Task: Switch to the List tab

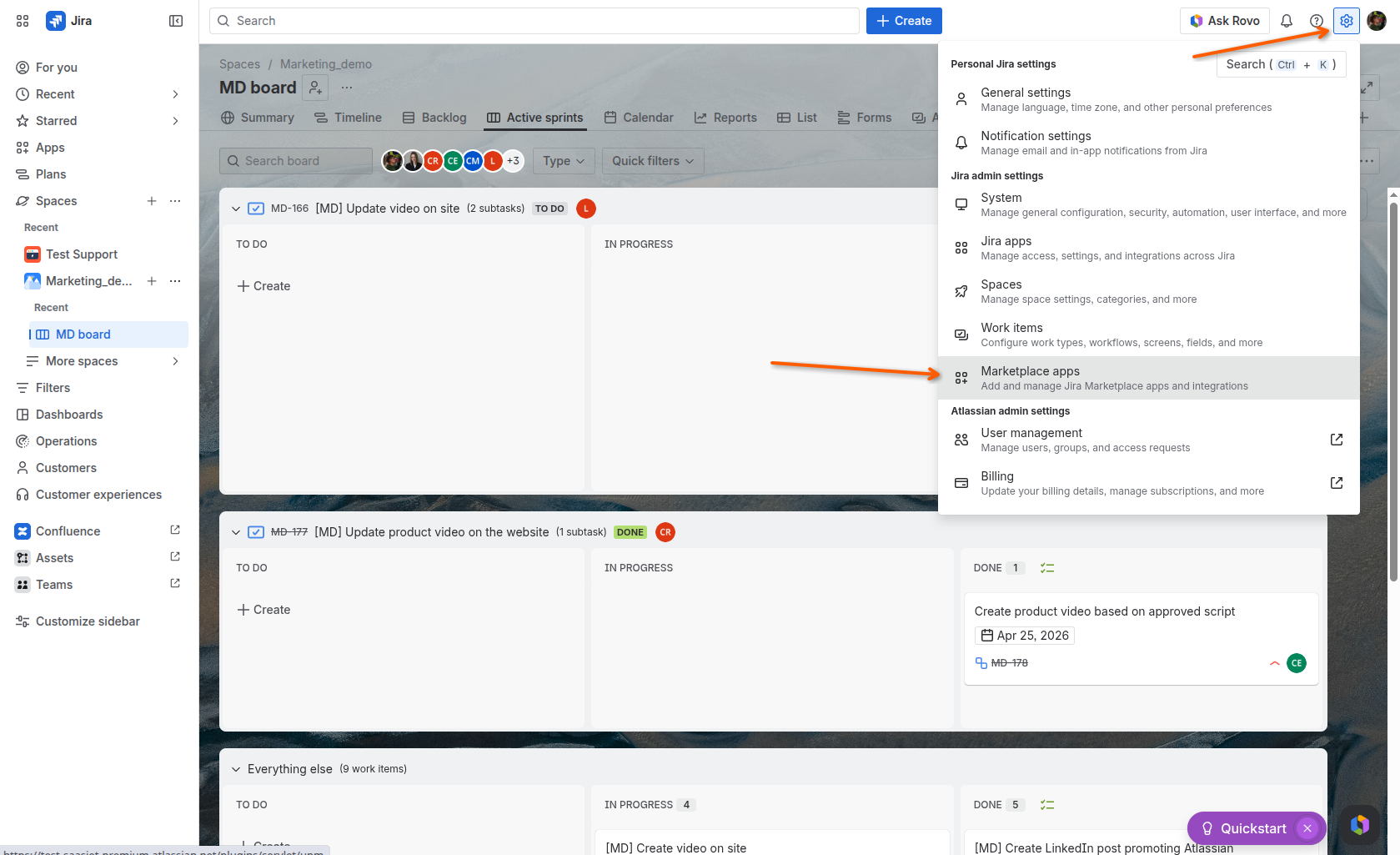Action: [797, 118]
